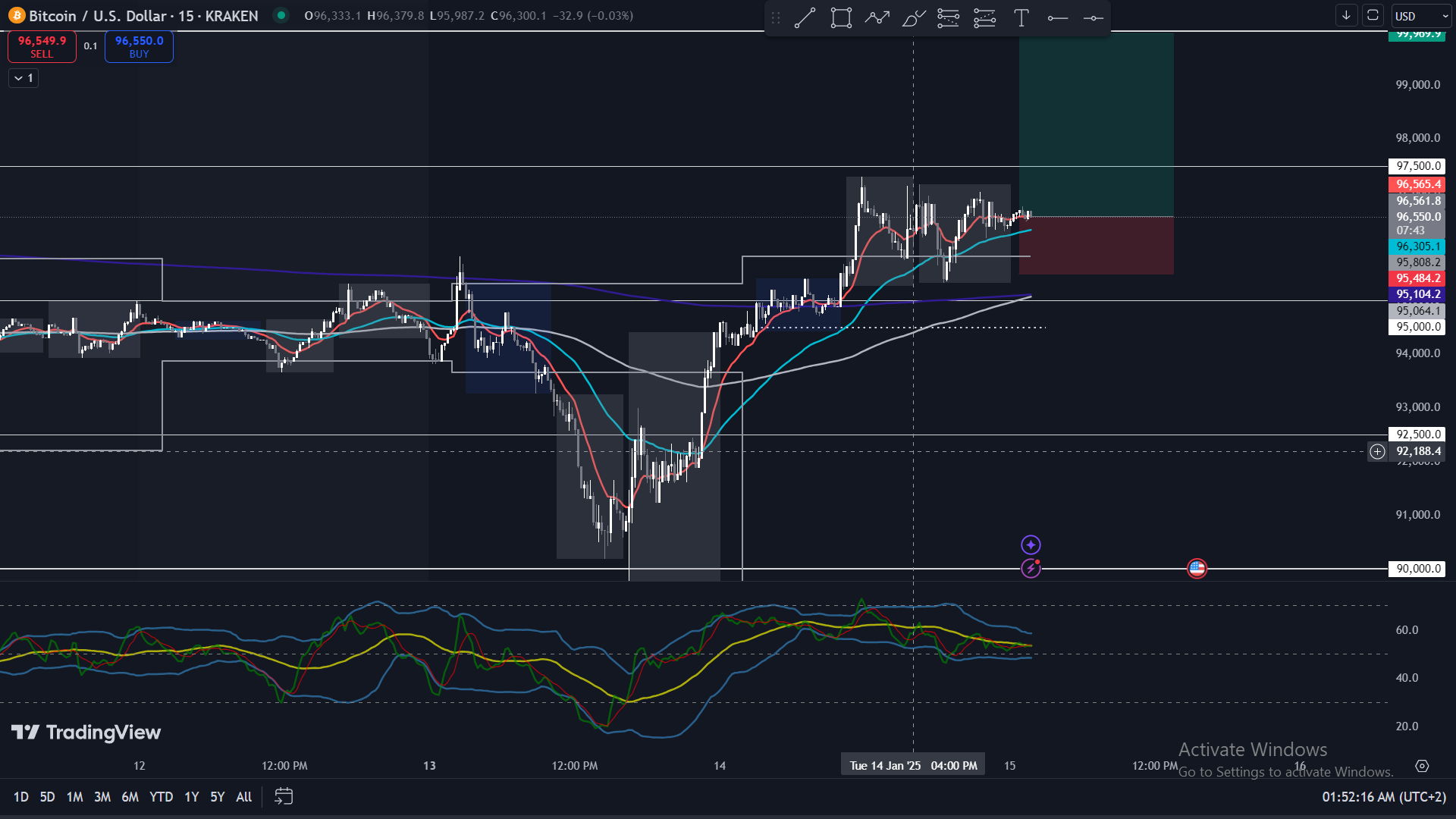
Task: Switch to the 1D time range
Action: pos(20,797)
